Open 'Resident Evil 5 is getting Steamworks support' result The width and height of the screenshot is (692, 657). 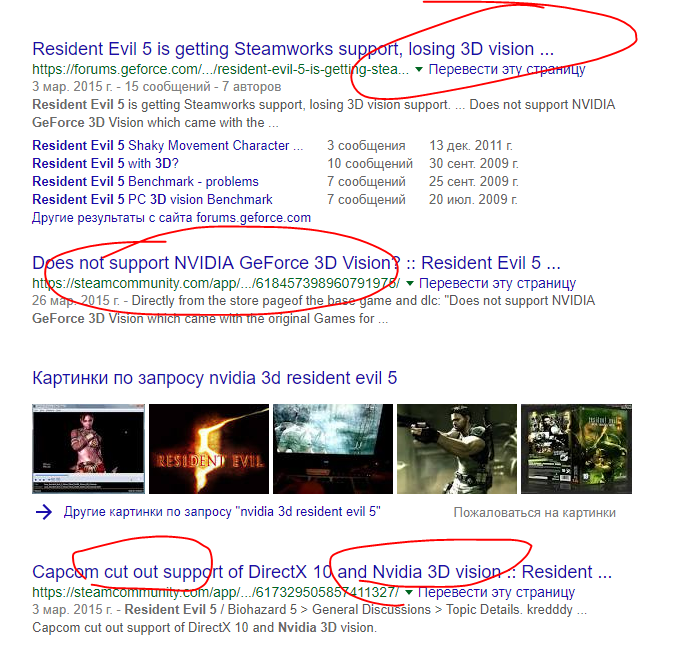pyautogui.click(x=293, y=49)
